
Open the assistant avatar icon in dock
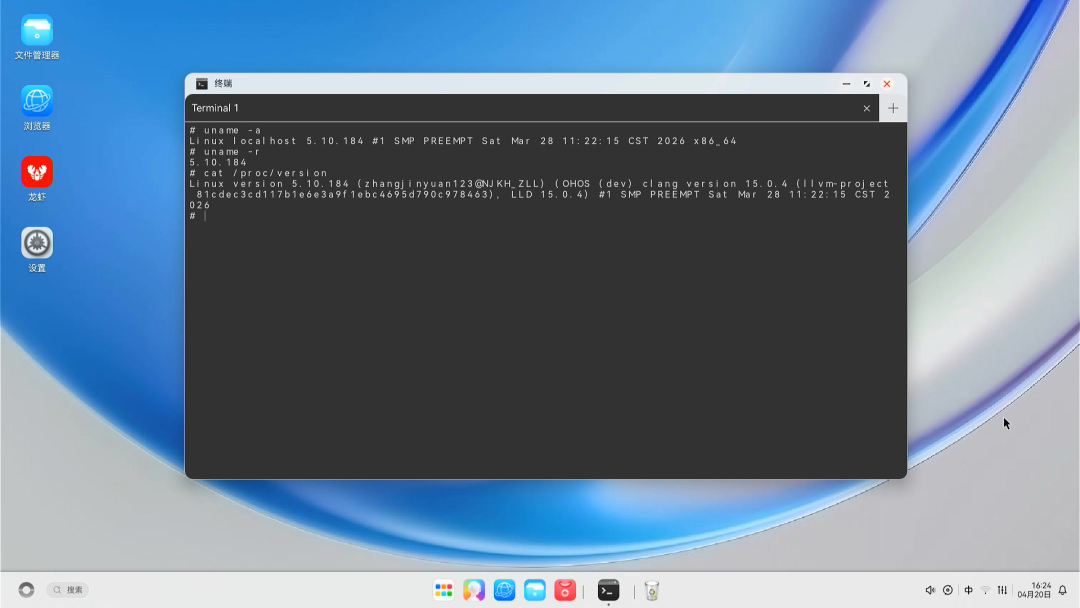click(474, 590)
